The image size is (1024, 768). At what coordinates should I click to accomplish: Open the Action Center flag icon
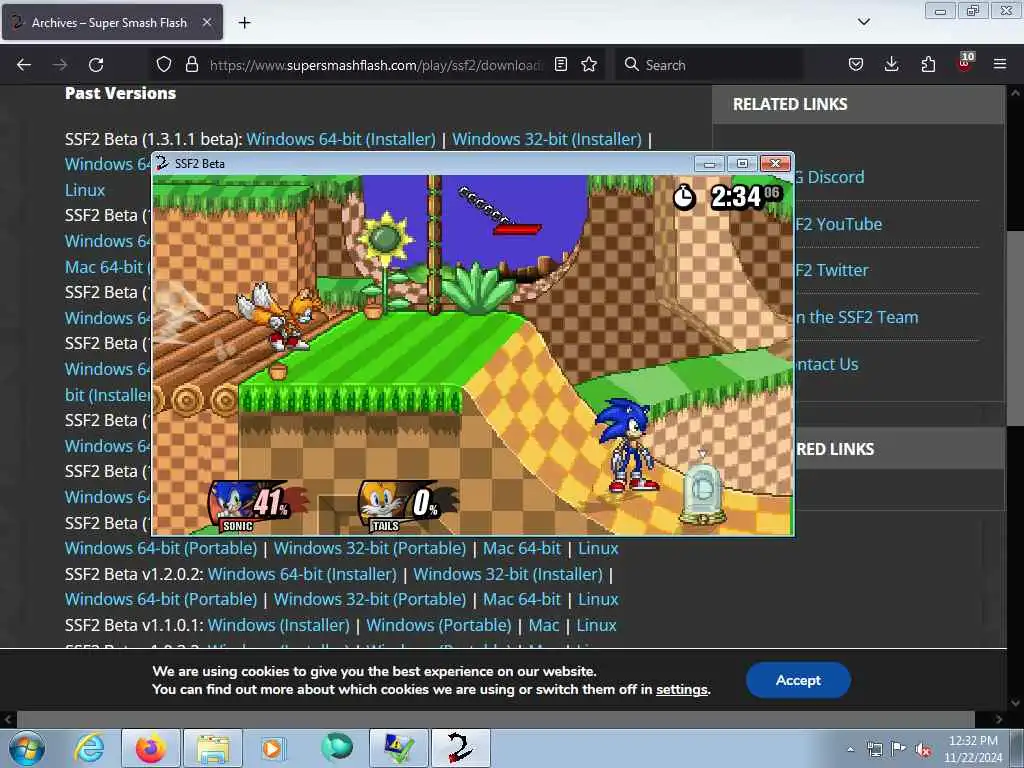pos(899,749)
